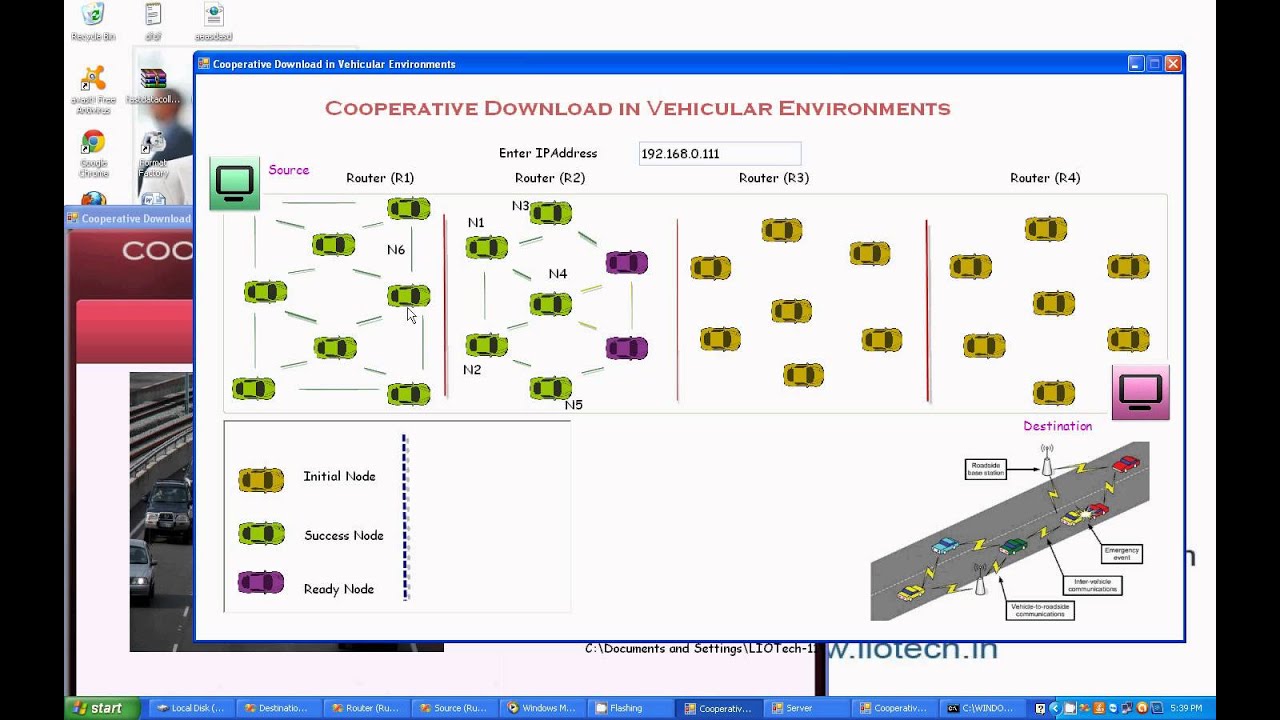This screenshot has height=720, width=1280.
Task: Select the green car labeled N2
Action: point(487,345)
